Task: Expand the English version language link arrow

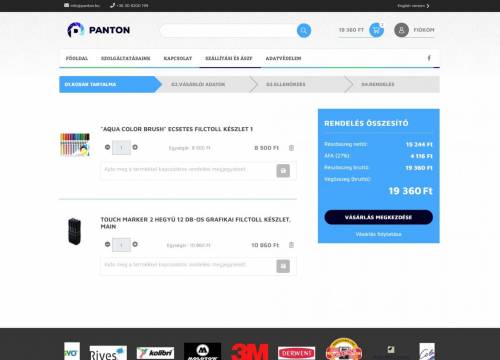Action: point(428,6)
